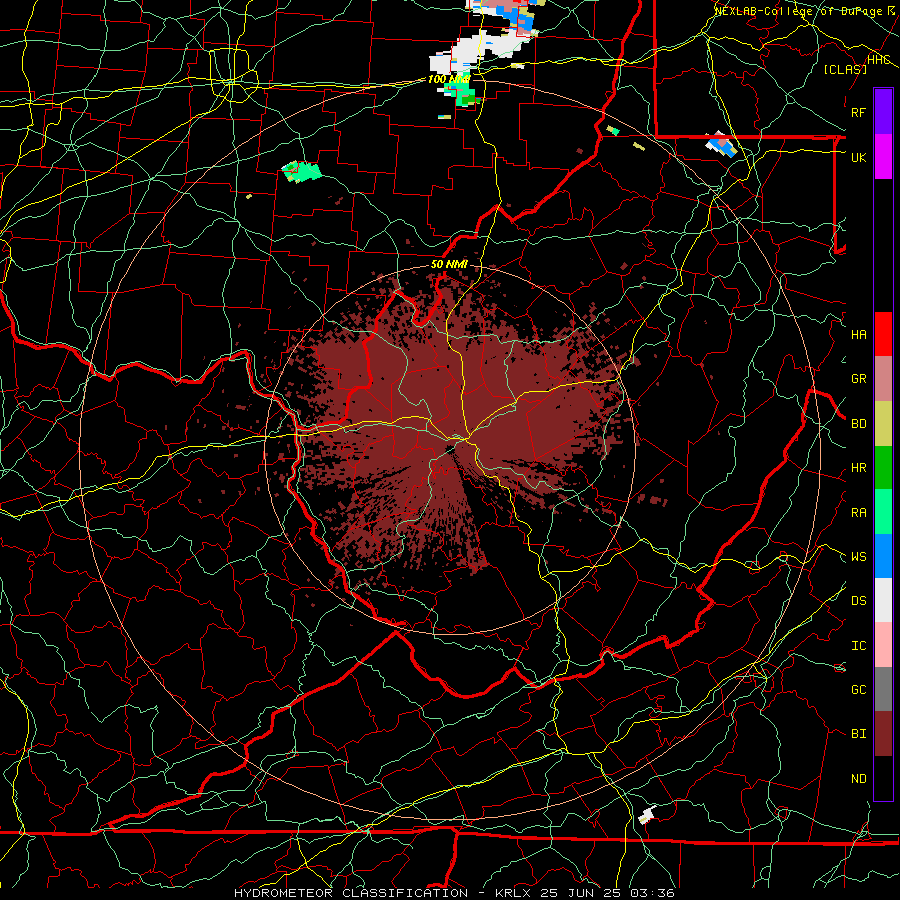900x900 pixels.
Task: Click the 'HR' legend label
Action: 858,468
